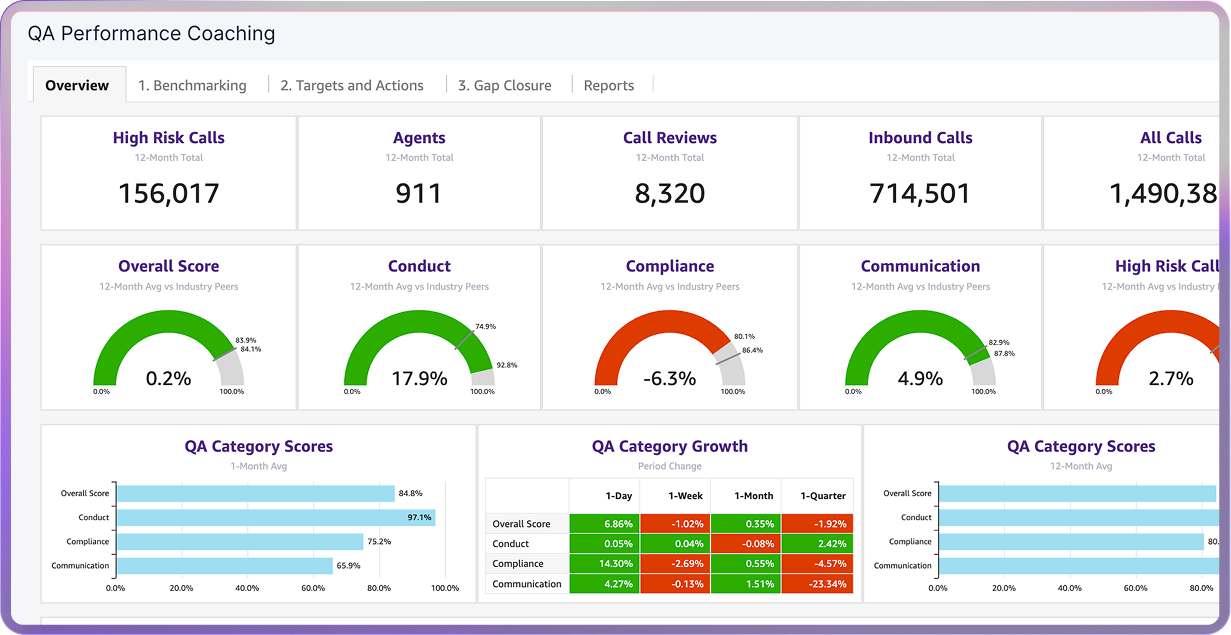Click the 1-Week column header
This screenshot has height=635, width=1231.
tap(676, 495)
